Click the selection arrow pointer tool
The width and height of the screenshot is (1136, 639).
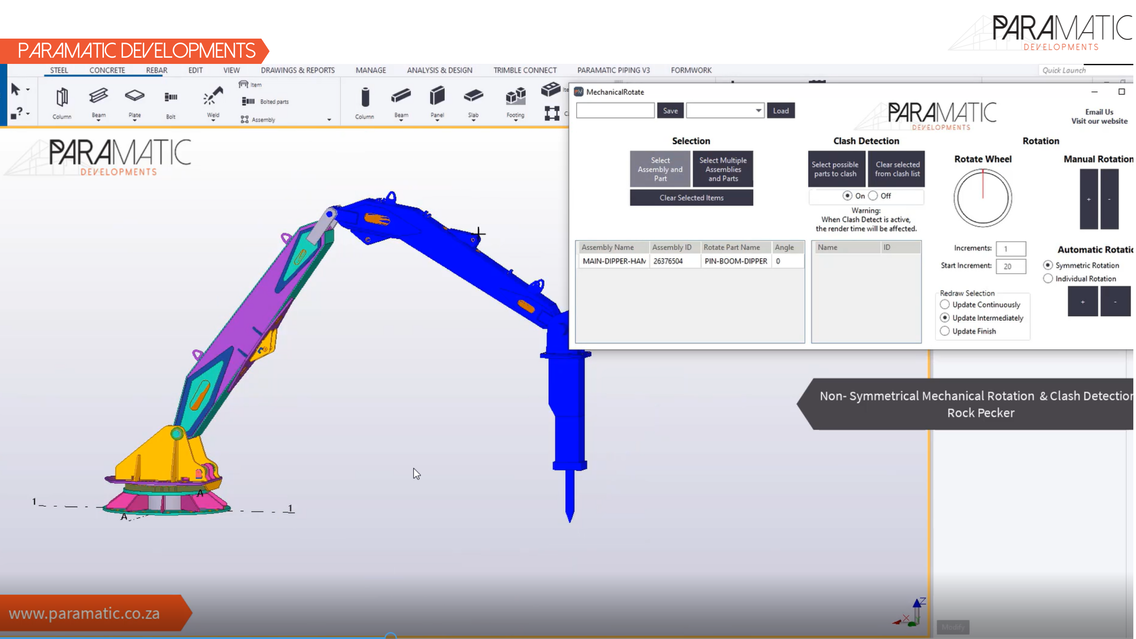coord(15,90)
